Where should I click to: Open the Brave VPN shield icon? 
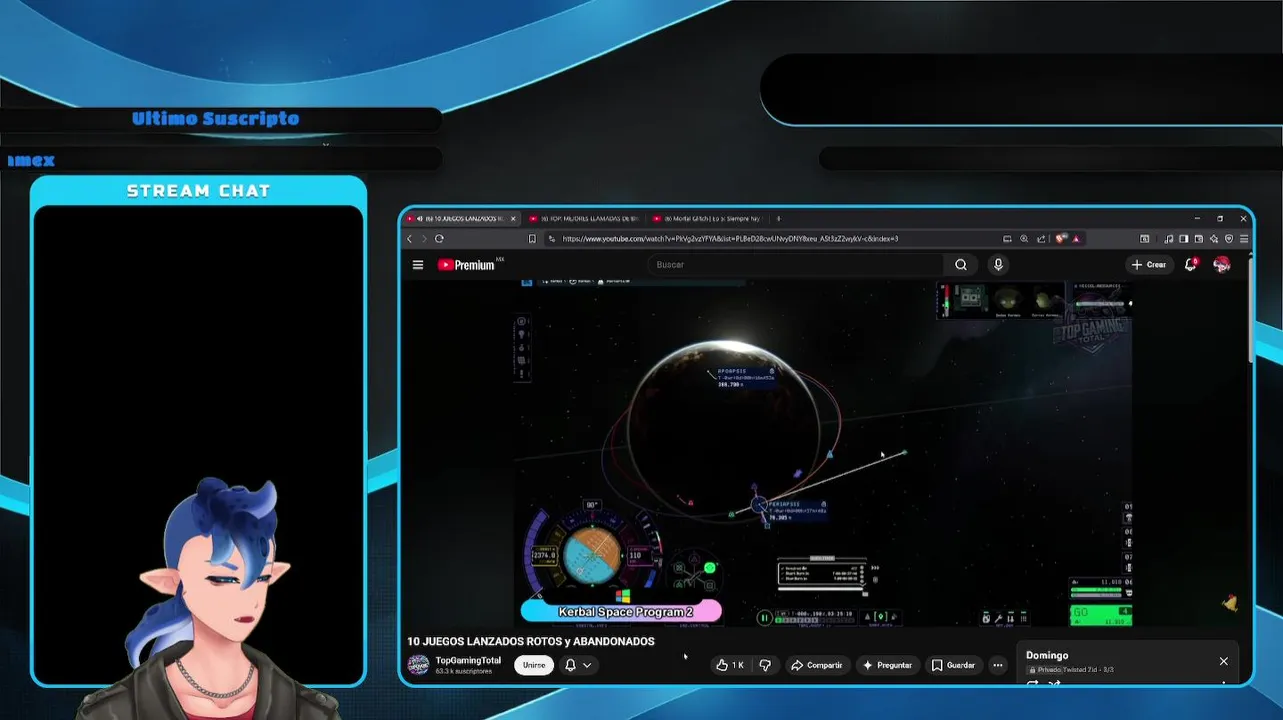(1229, 239)
